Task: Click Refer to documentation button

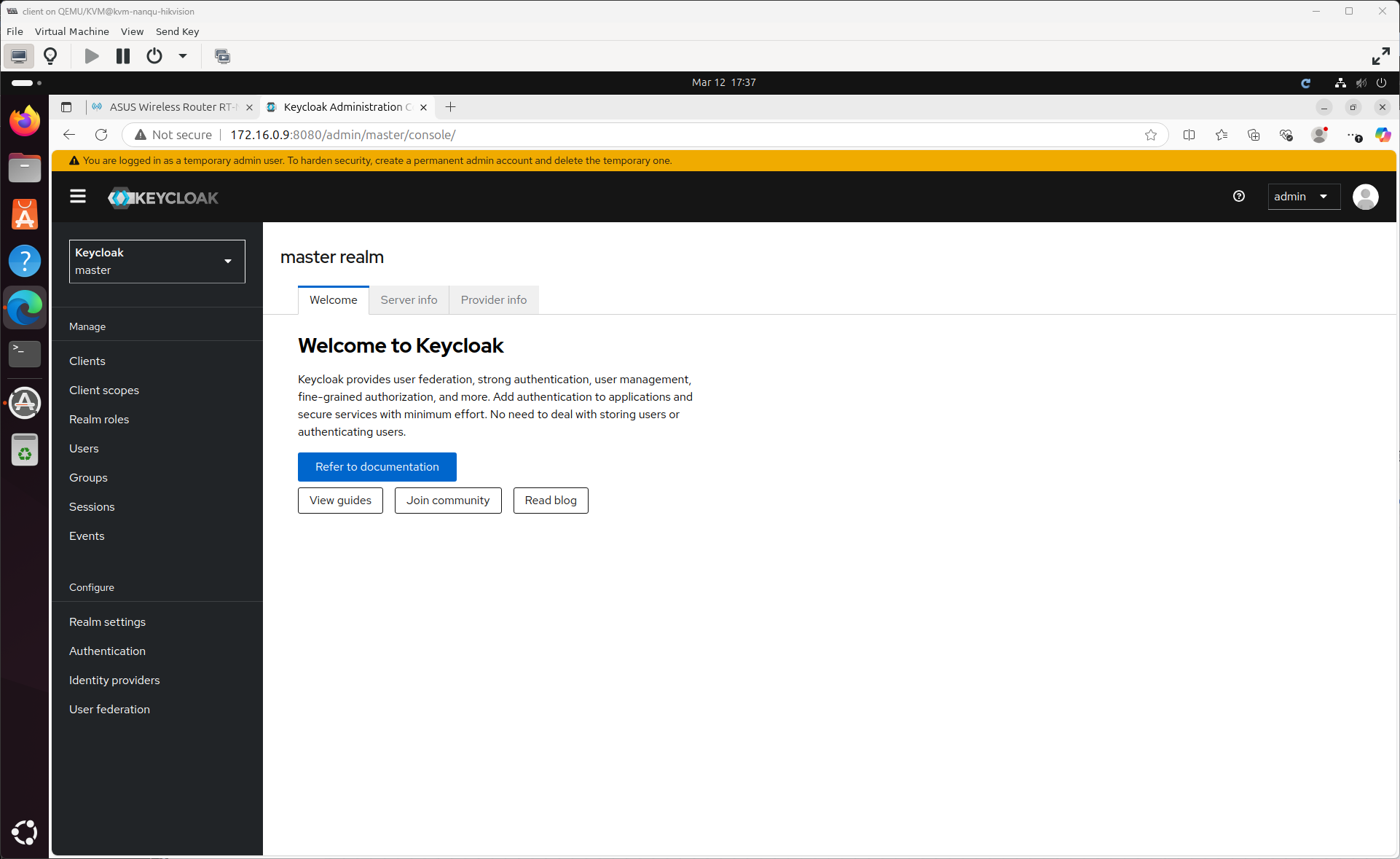Action: (377, 467)
